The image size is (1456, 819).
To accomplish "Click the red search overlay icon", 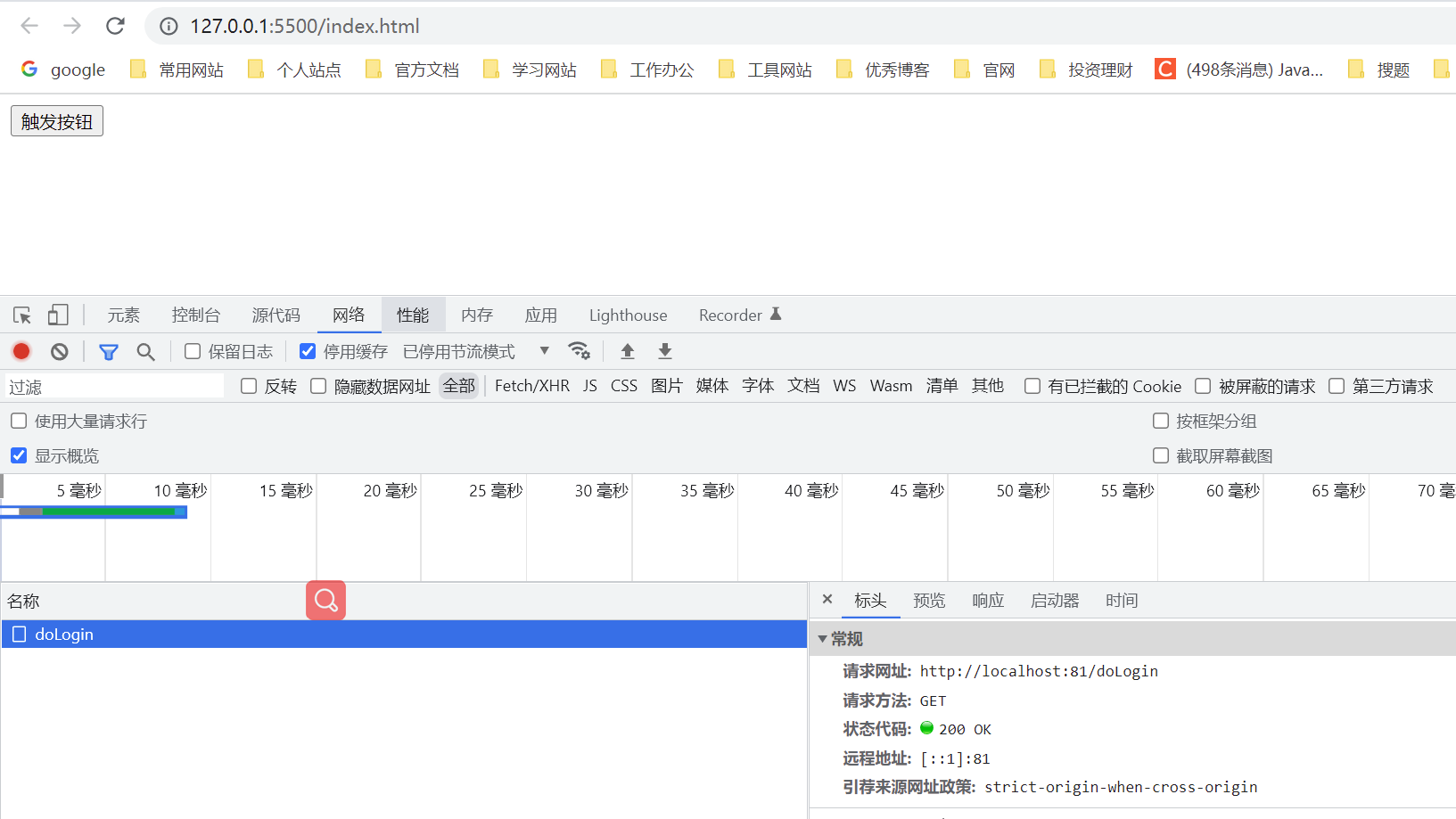I will click(x=325, y=600).
